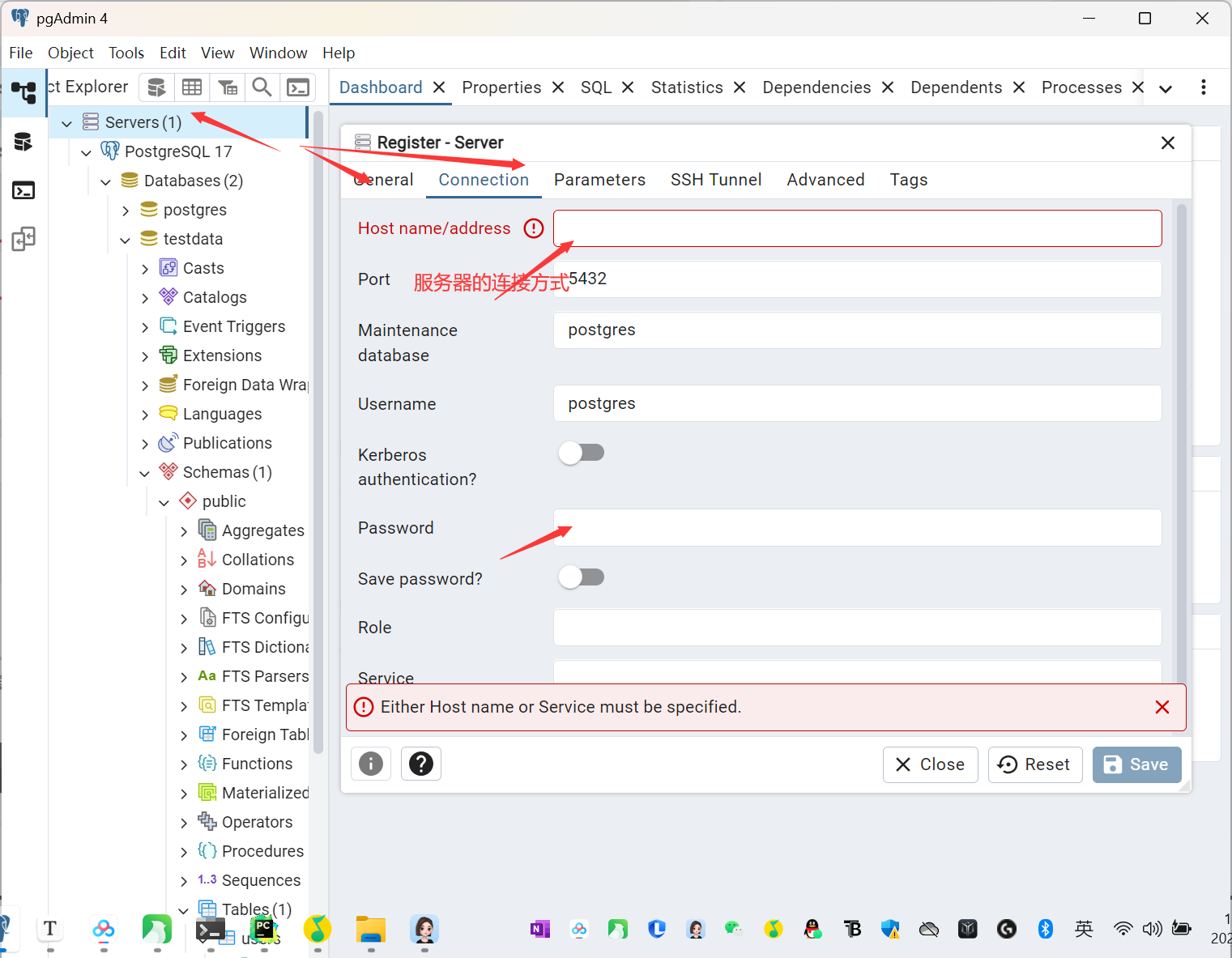Click the Query Tool toolbar icon in Explorer

[156, 87]
